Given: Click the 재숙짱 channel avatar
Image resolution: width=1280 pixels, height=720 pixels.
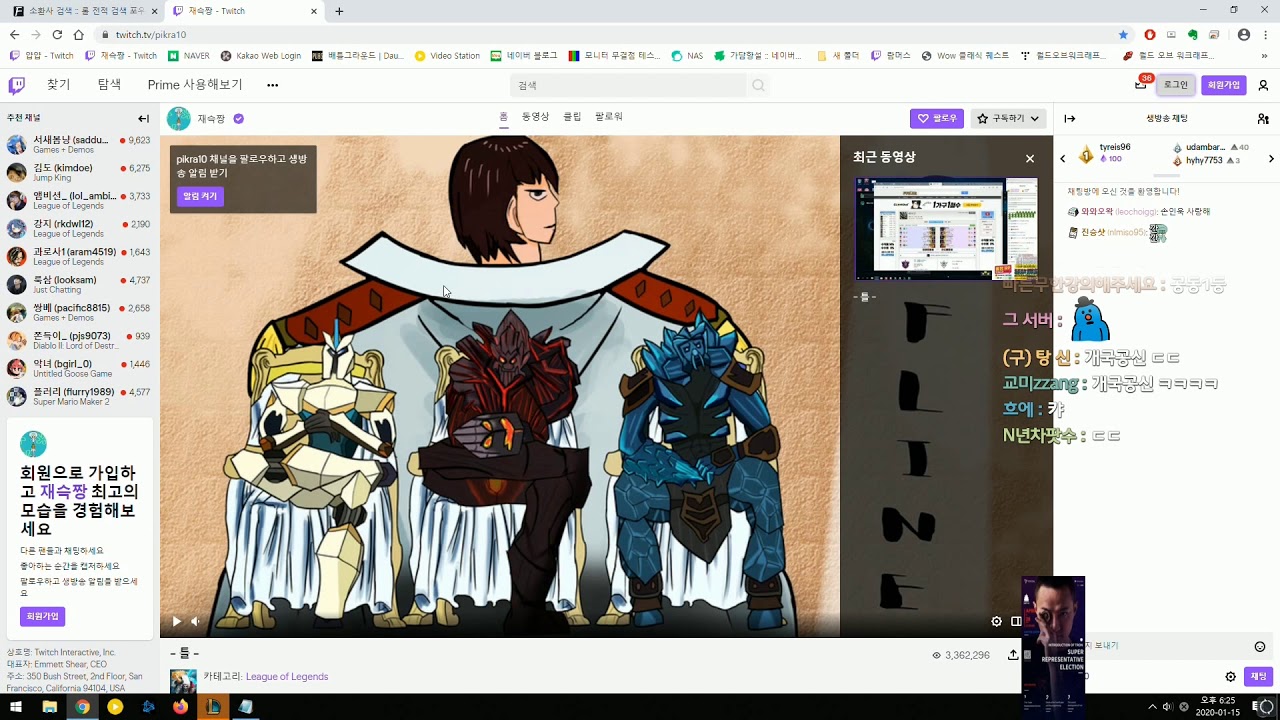Looking at the screenshot, I should [178, 118].
